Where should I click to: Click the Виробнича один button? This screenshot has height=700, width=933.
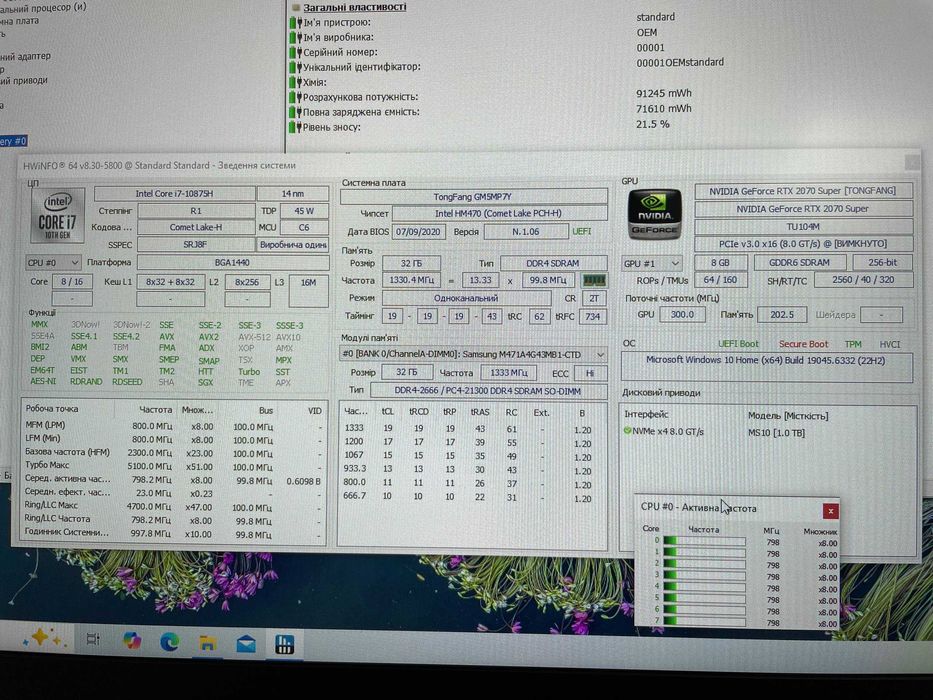(293, 245)
